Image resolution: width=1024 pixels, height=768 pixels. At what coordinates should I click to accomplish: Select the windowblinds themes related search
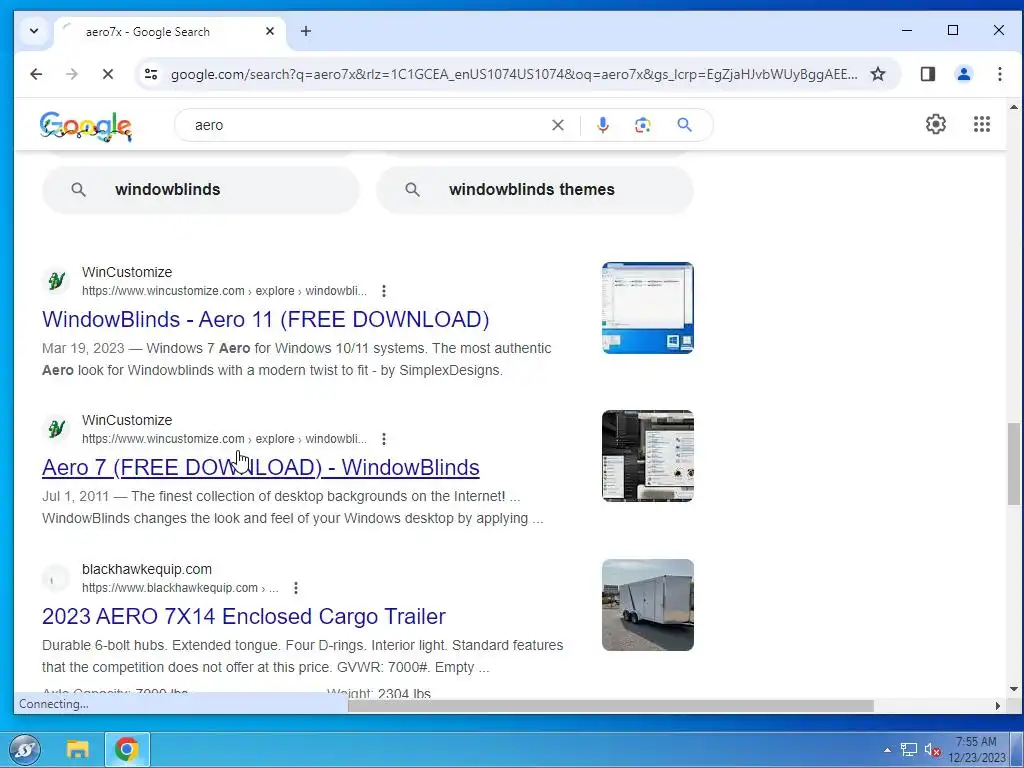(535, 190)
